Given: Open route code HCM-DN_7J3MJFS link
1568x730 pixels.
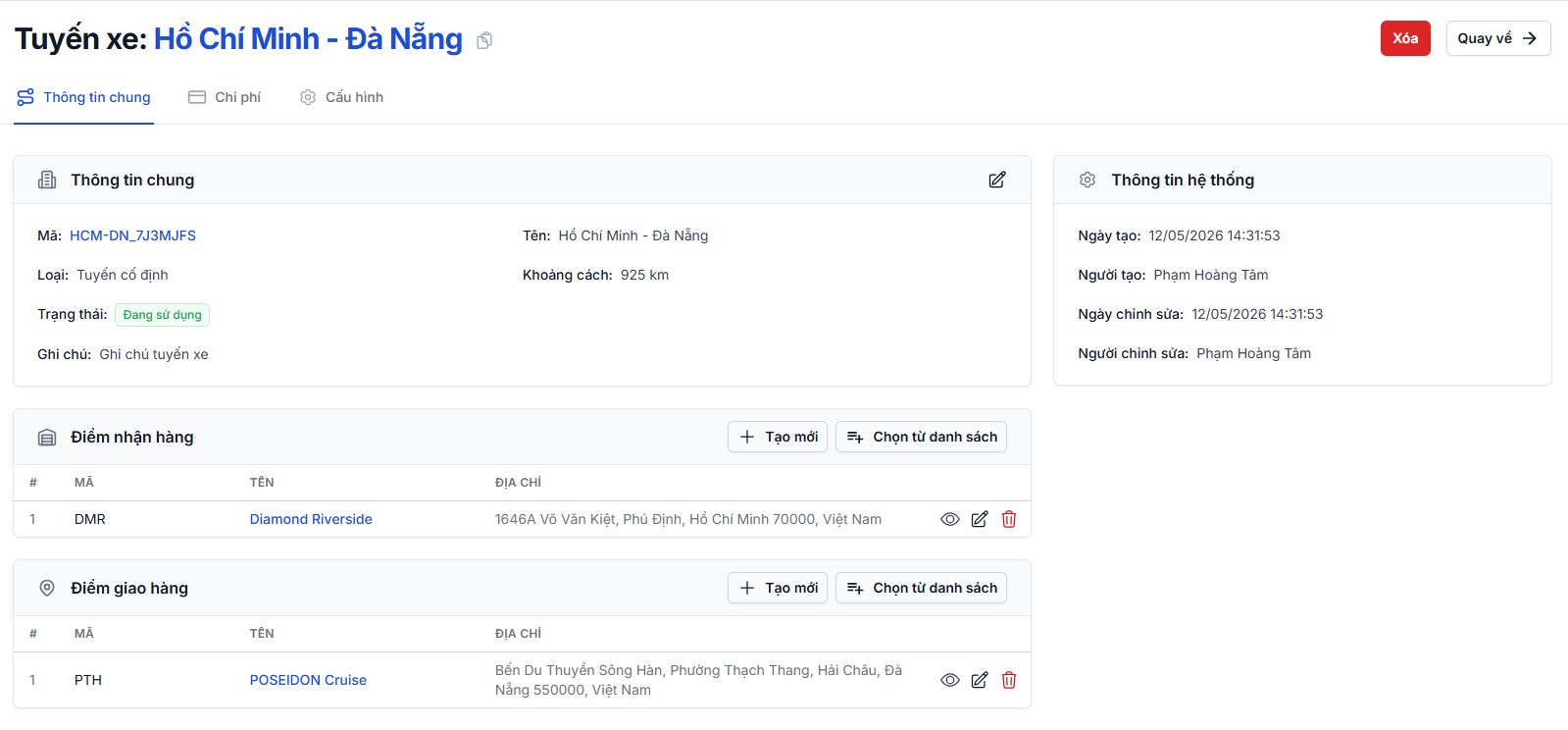Looking at the screenshot, I should pyautogui.click(x=132, y=235).
